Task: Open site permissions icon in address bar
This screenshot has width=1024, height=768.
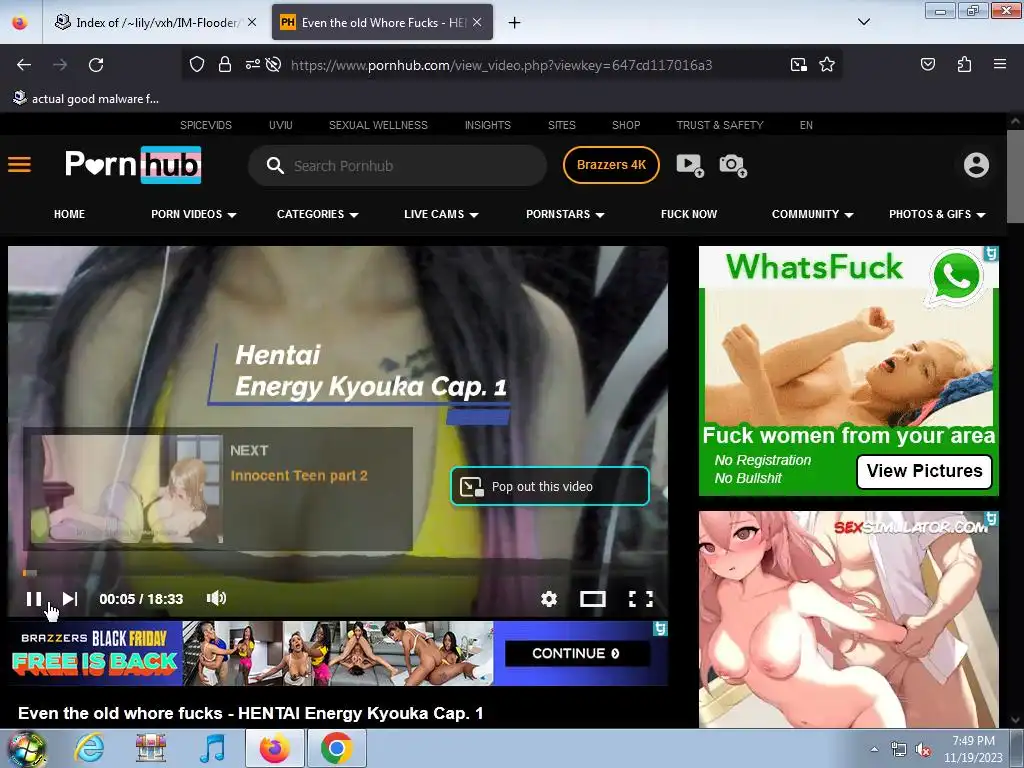Action: [253, 64]
